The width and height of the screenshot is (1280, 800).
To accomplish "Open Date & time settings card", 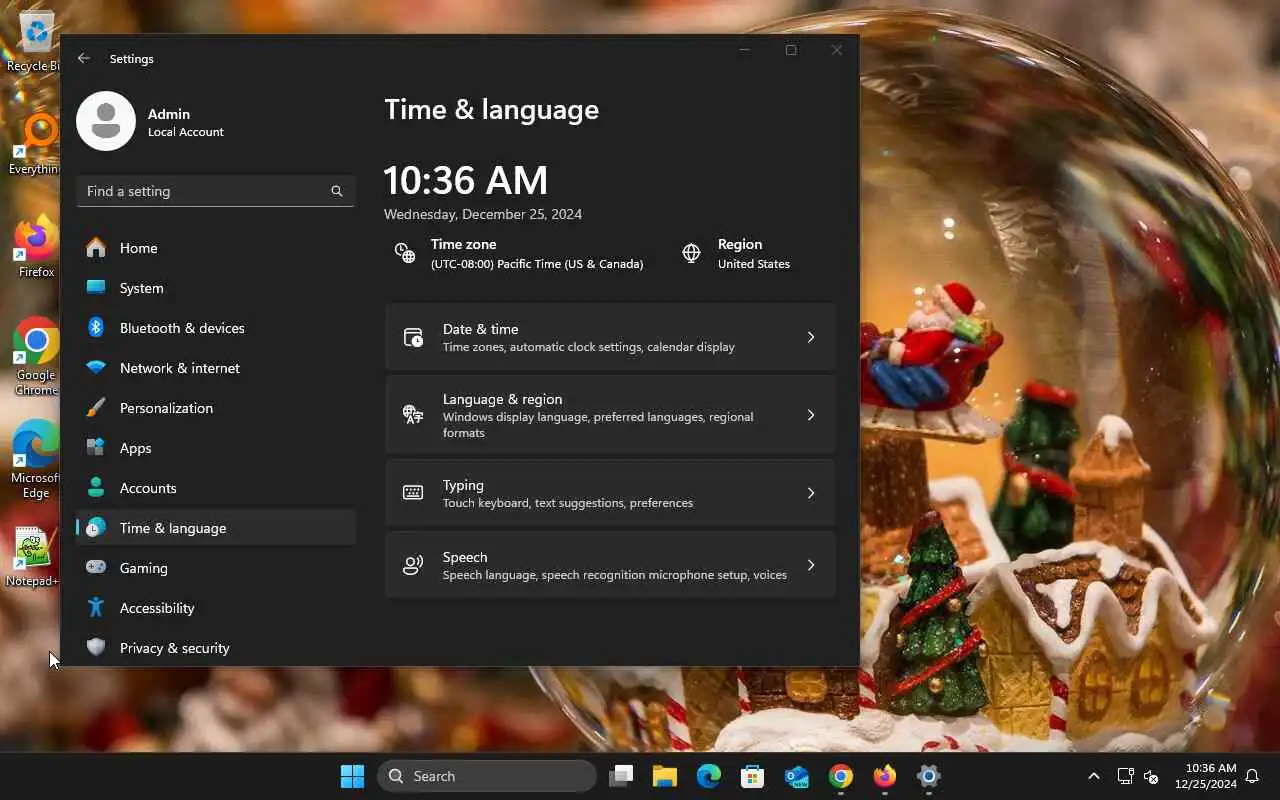I will coord(610,337).
